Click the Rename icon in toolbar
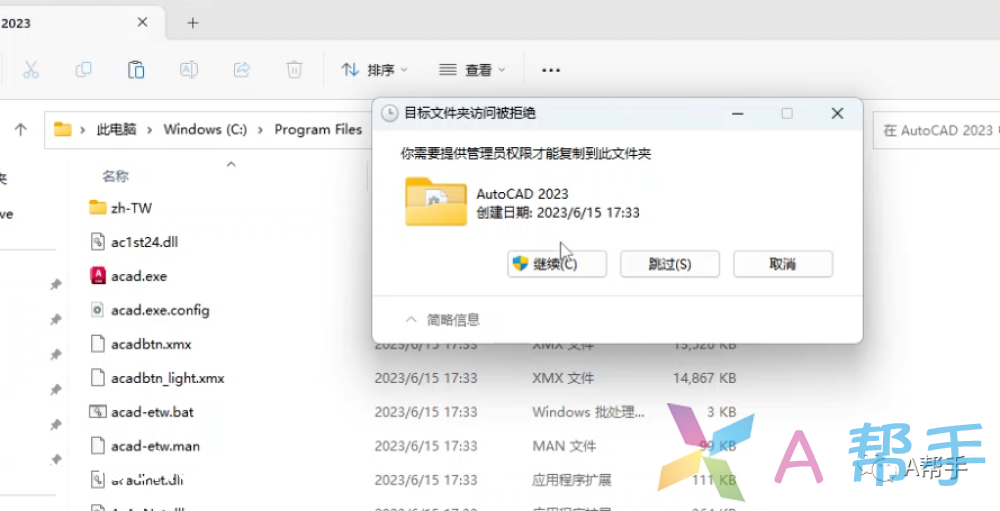 tap(188, 70)
